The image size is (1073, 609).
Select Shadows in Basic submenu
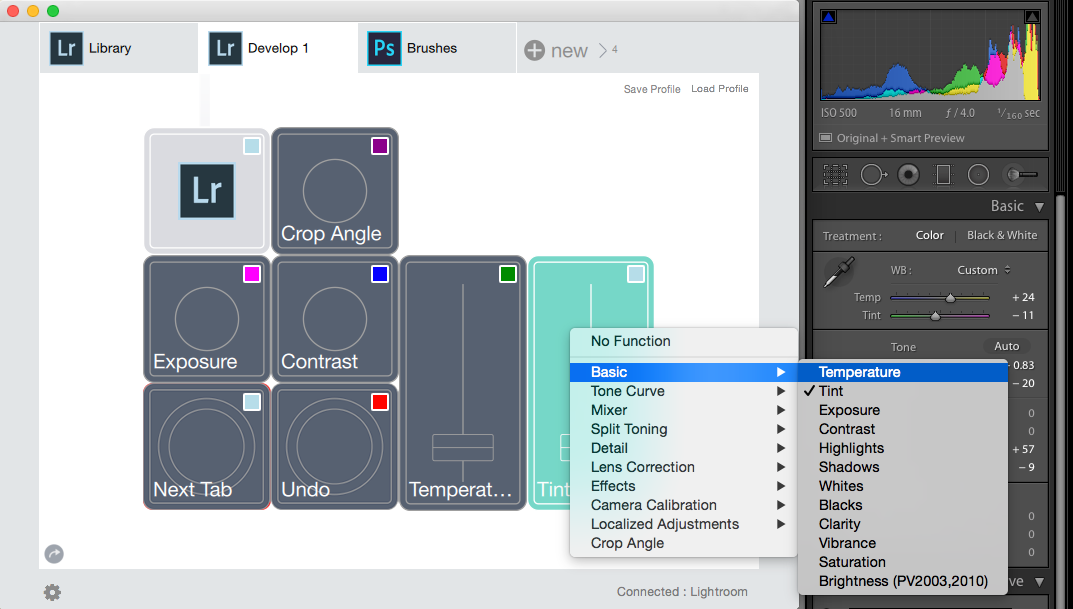tap(903, 467)
